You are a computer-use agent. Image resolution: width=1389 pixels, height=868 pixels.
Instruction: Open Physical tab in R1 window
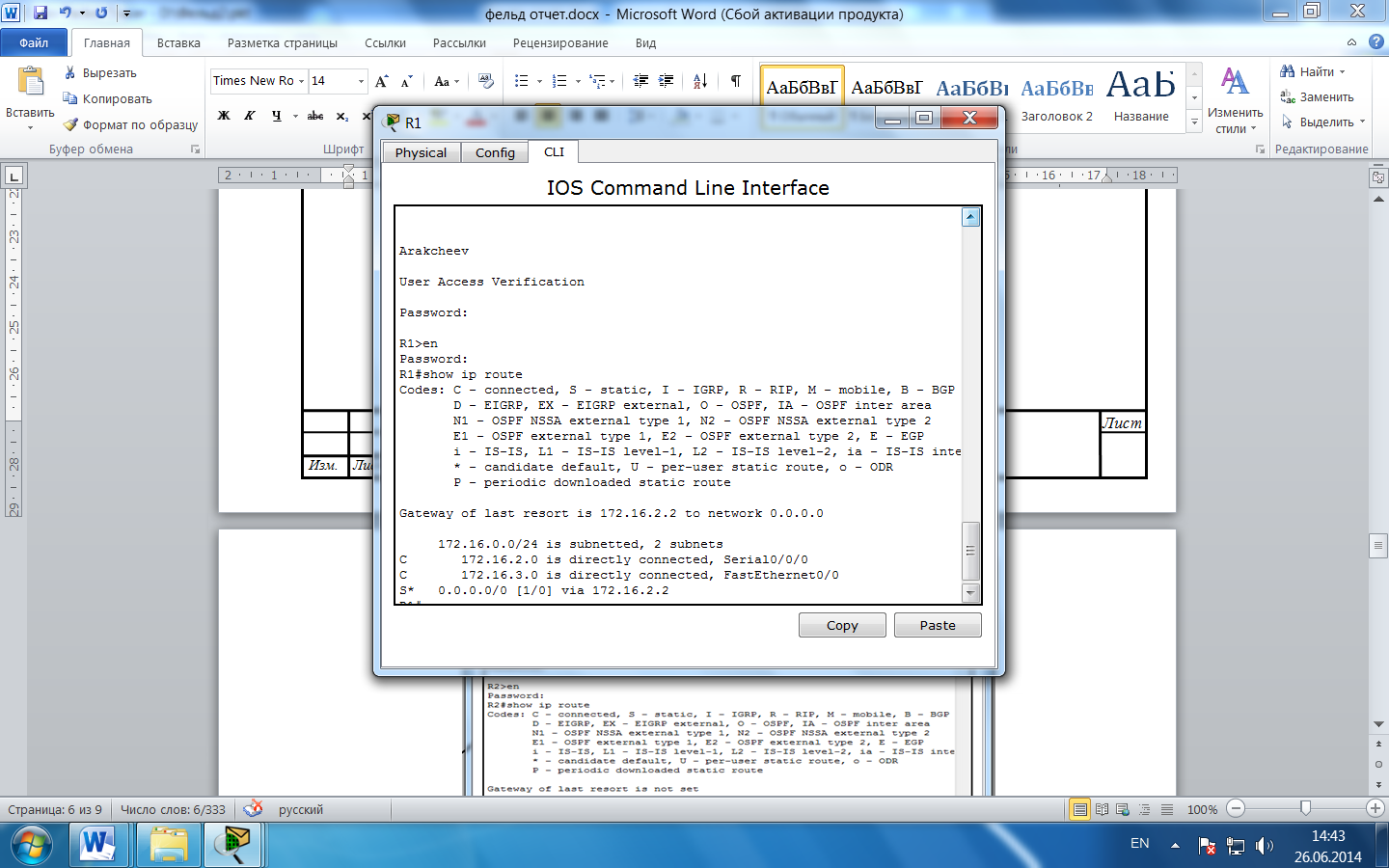(422, 152)
